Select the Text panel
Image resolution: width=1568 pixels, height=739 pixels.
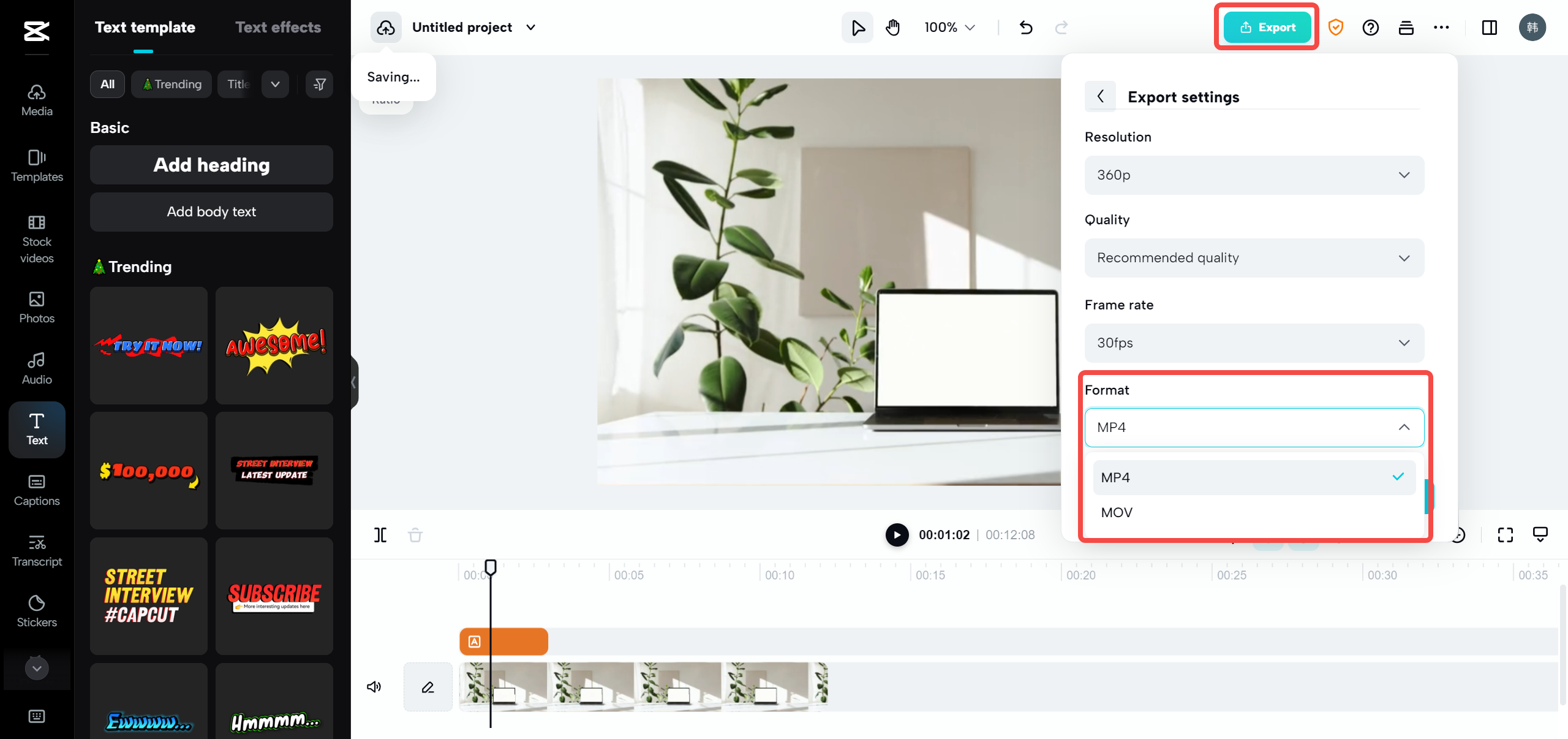pos(37,430)
